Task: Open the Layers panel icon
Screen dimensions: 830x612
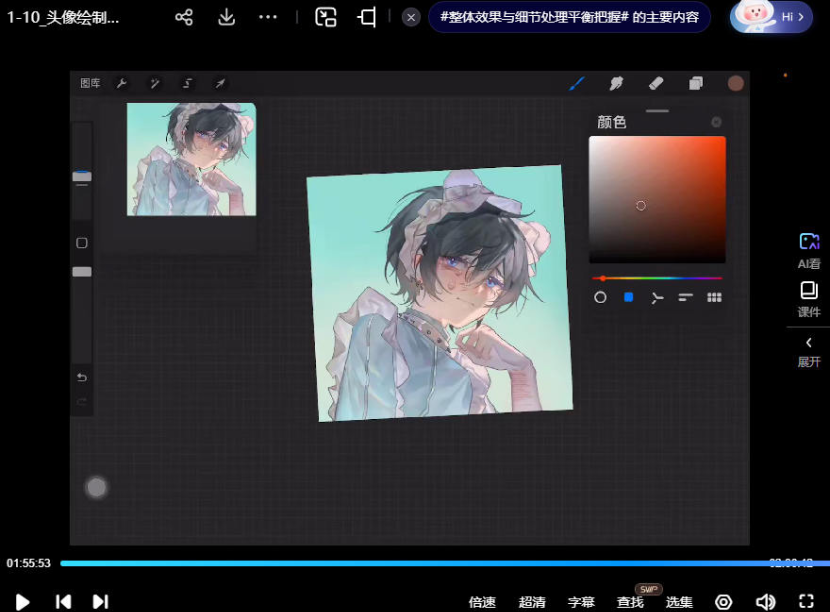Action: (x=696, y=83)
